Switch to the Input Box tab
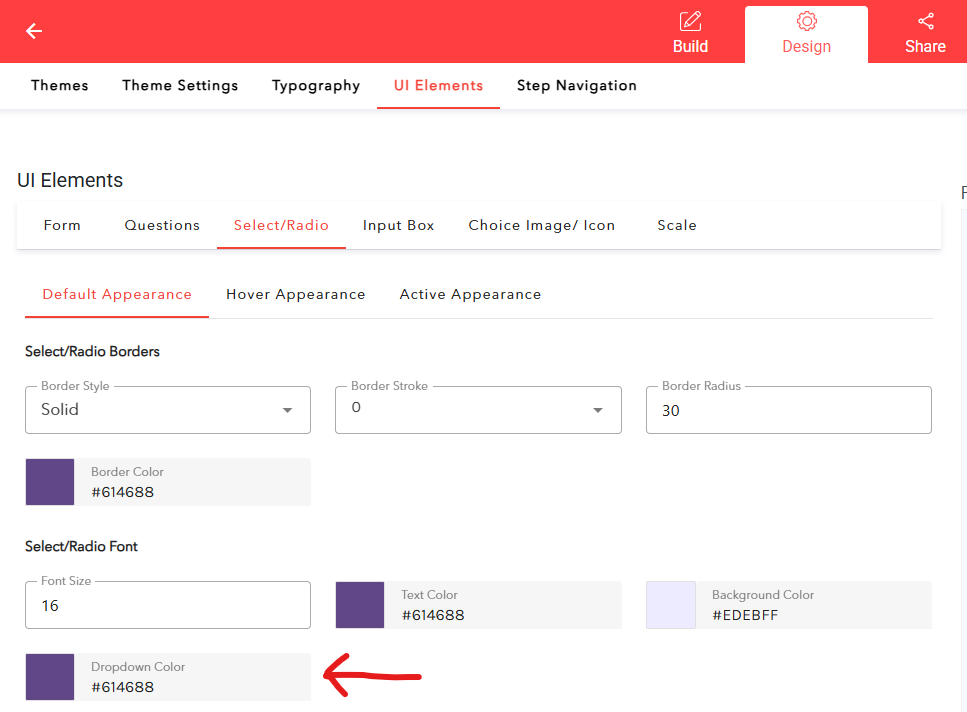The width and height of the screenshot is (967, 712). click(x=398, y=225)
